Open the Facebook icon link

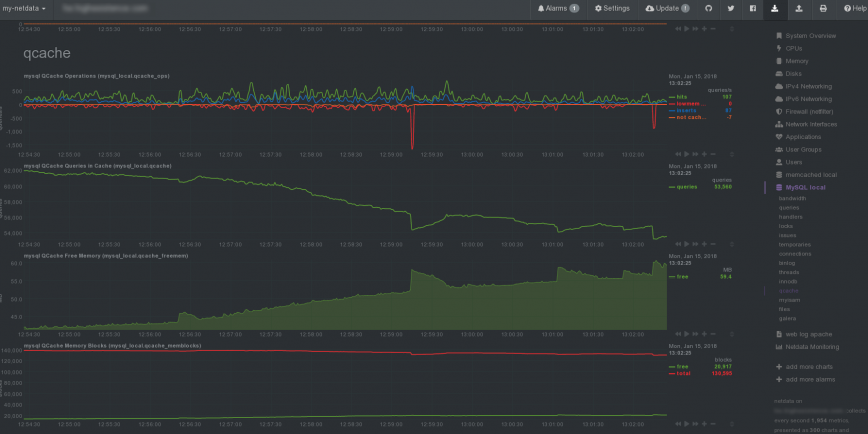click(x=753, y=8)
